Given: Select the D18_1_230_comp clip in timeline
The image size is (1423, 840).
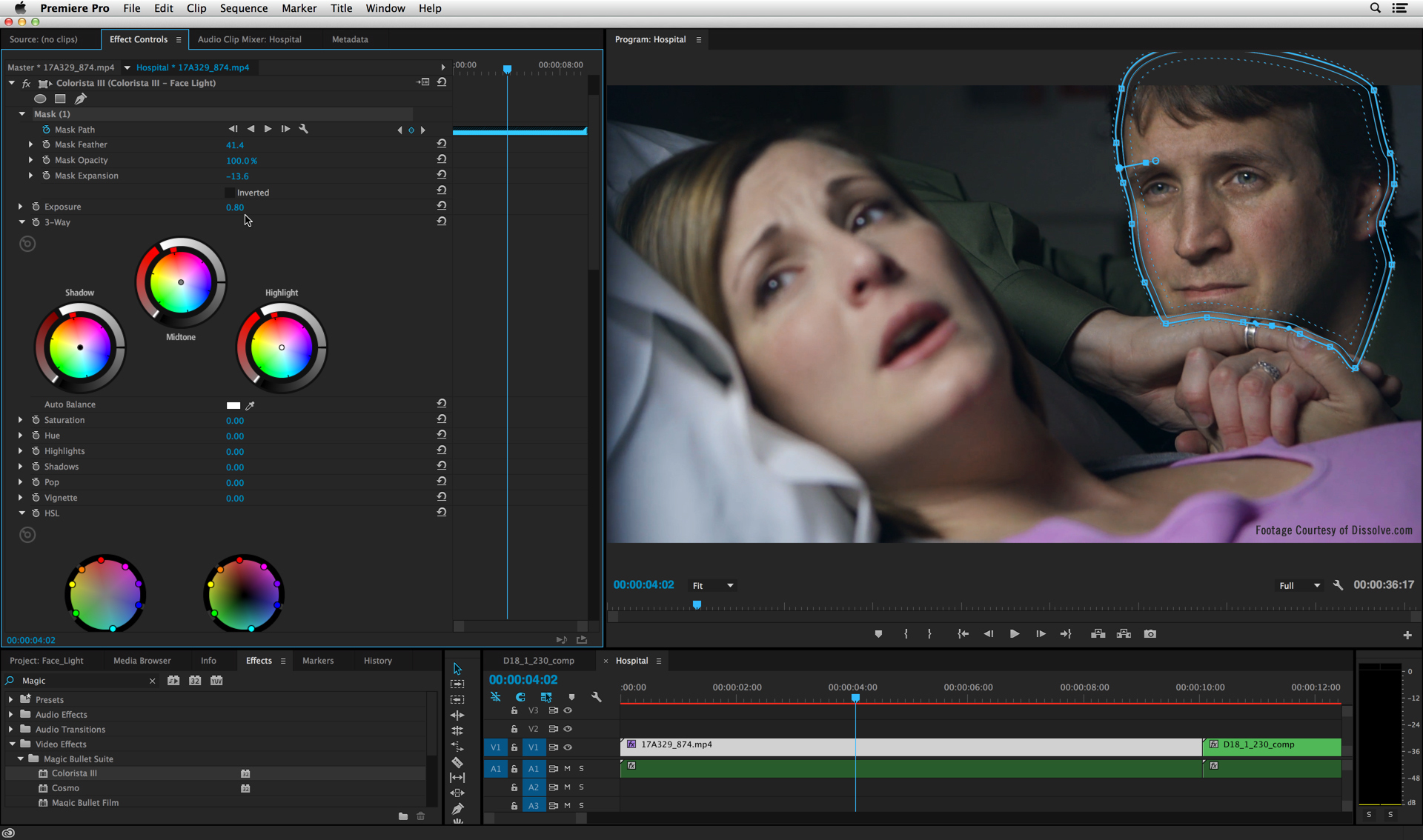Looking at the screenshot, I should click(1271, 745).
